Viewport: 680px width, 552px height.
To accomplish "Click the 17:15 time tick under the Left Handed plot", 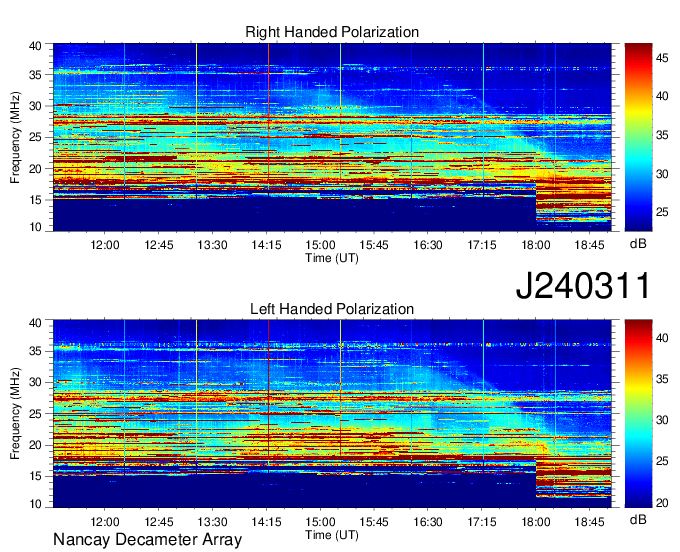I will pyautogui.click(x=481, y=522).
